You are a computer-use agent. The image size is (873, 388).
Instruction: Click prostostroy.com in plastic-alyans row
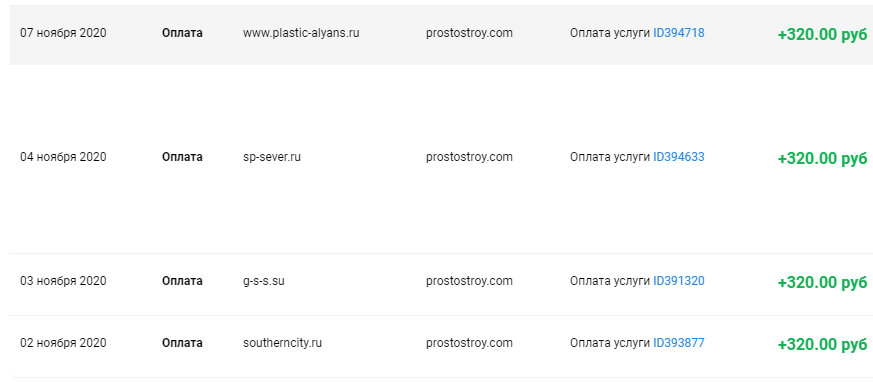[469, 33]
